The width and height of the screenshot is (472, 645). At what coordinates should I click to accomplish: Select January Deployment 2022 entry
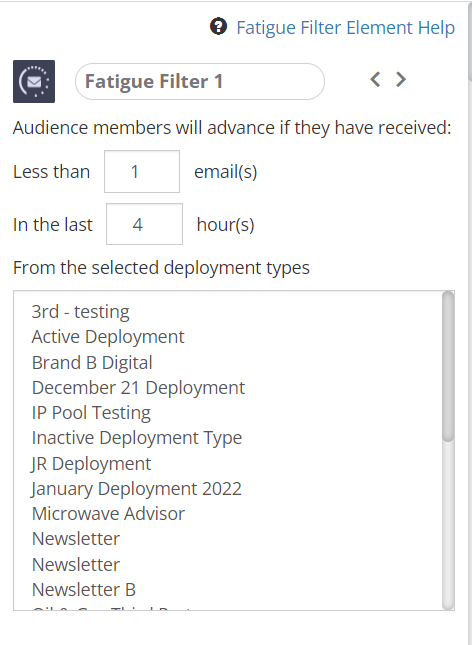[136, 489]
